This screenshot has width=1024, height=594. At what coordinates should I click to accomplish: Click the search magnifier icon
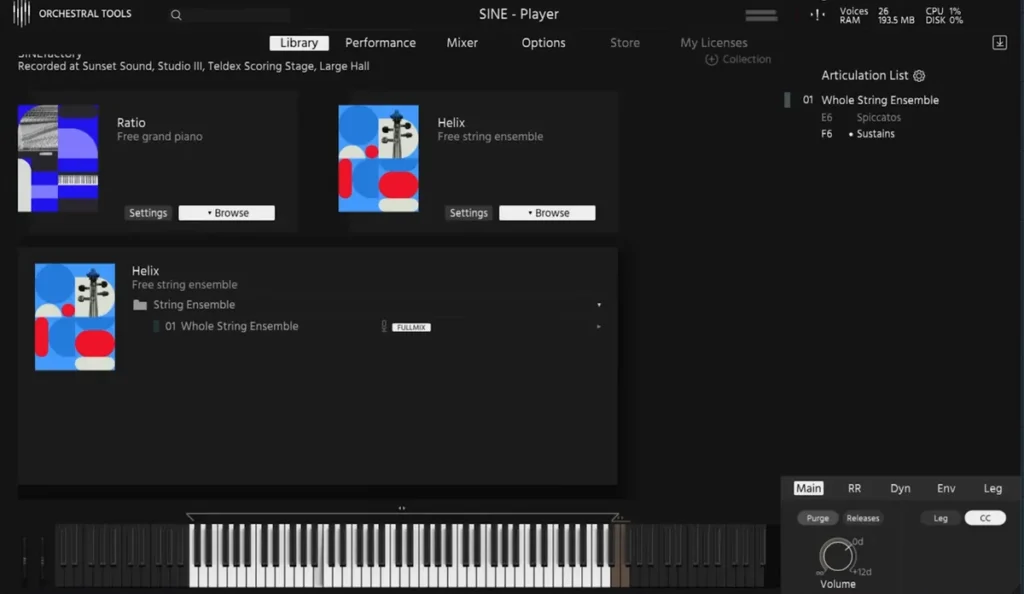[176, 14]
